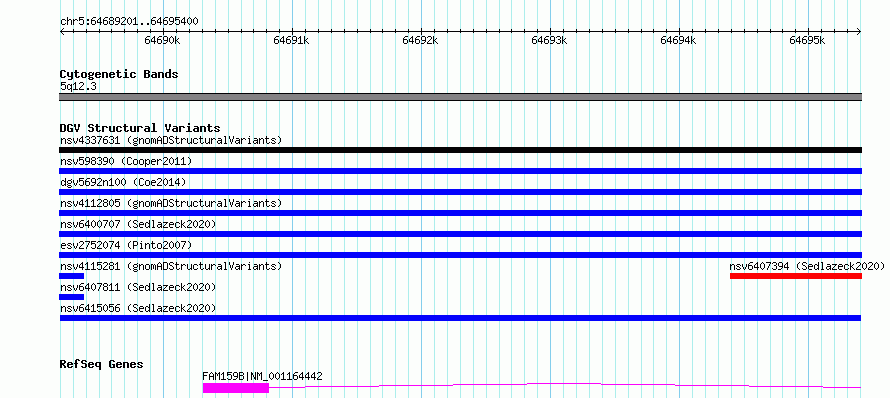Click the Cytogenetic Bands track title
890x398 pixels.
[x=119, y=74]
